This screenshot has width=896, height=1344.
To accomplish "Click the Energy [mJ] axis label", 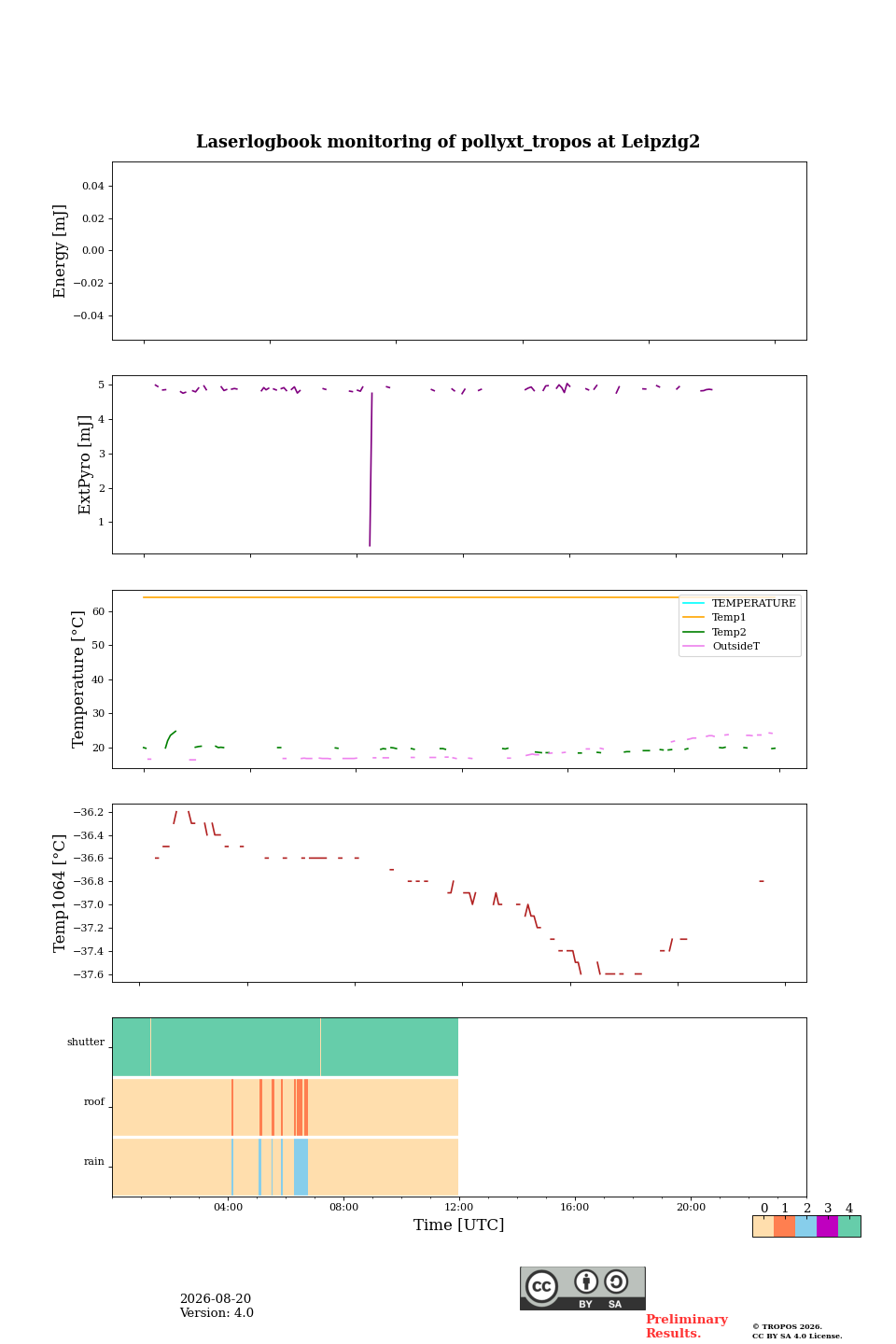I will [61, 251].
